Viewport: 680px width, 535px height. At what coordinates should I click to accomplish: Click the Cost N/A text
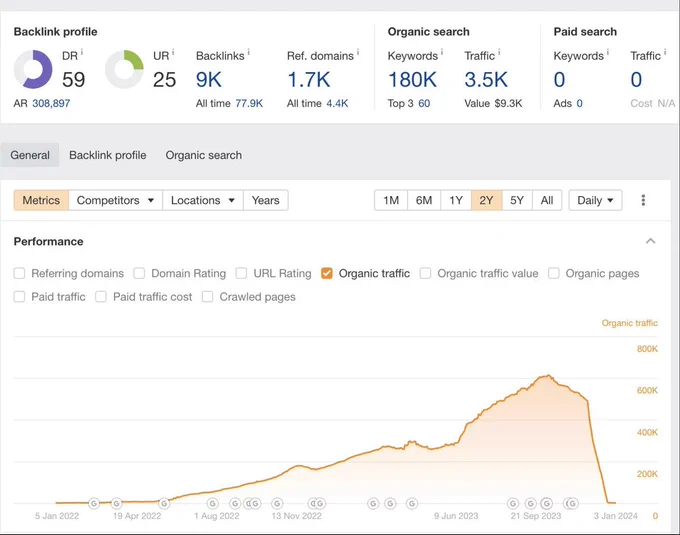653,103
